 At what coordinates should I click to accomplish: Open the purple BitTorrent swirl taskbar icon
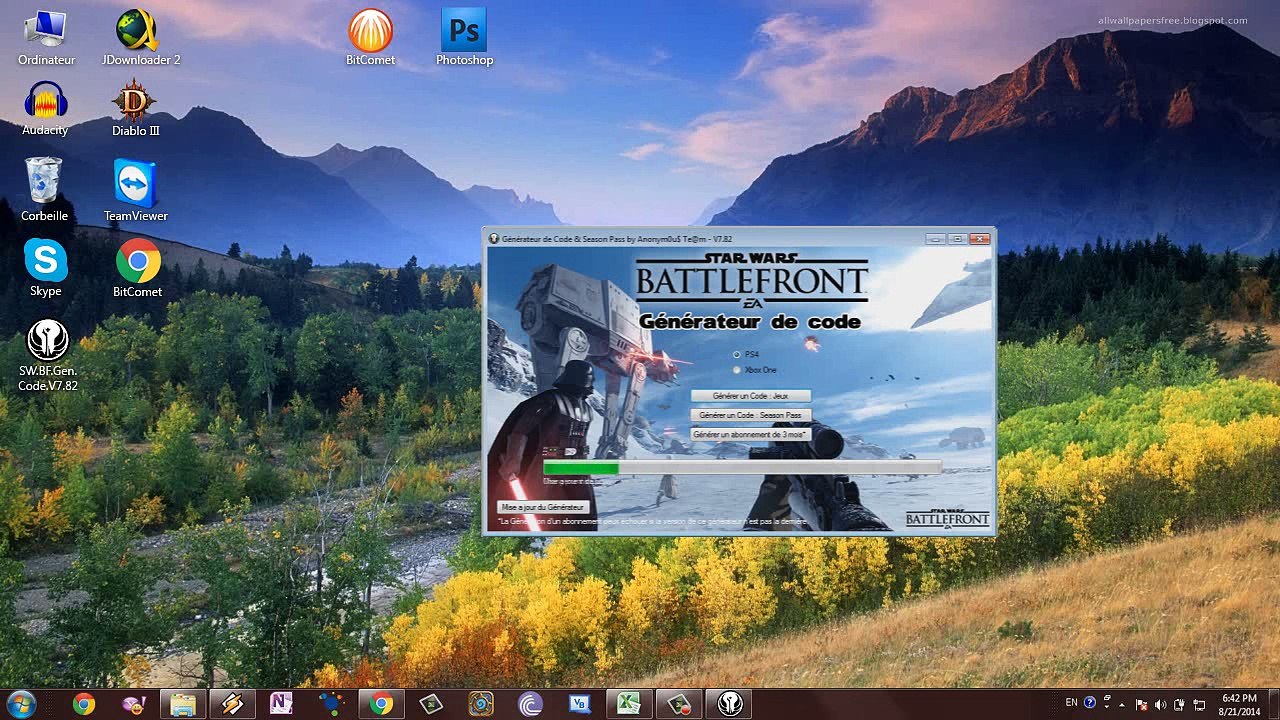point(530,704)
